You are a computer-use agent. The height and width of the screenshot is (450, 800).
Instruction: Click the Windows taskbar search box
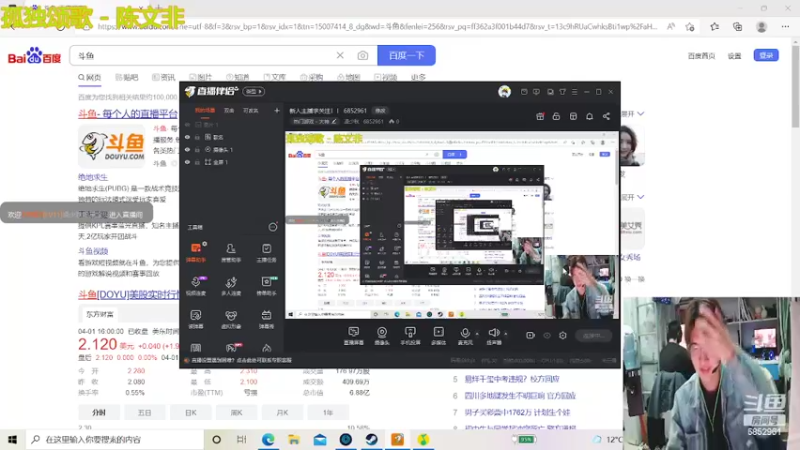[114, 439]
